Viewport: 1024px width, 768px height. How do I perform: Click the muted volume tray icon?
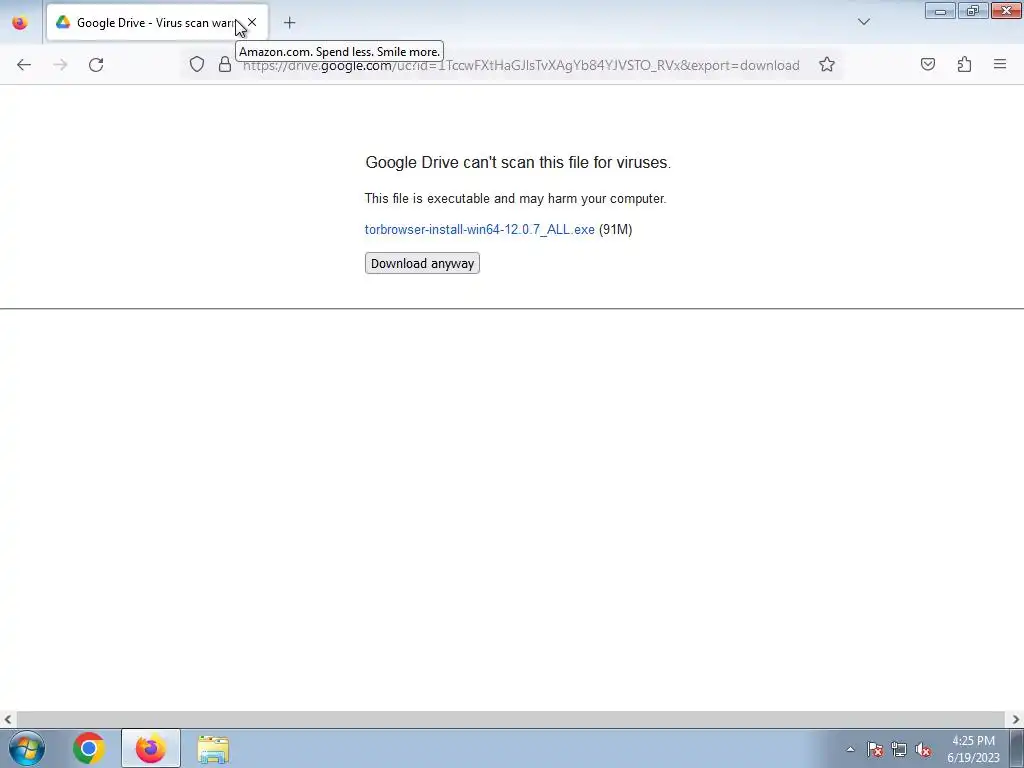923,749
